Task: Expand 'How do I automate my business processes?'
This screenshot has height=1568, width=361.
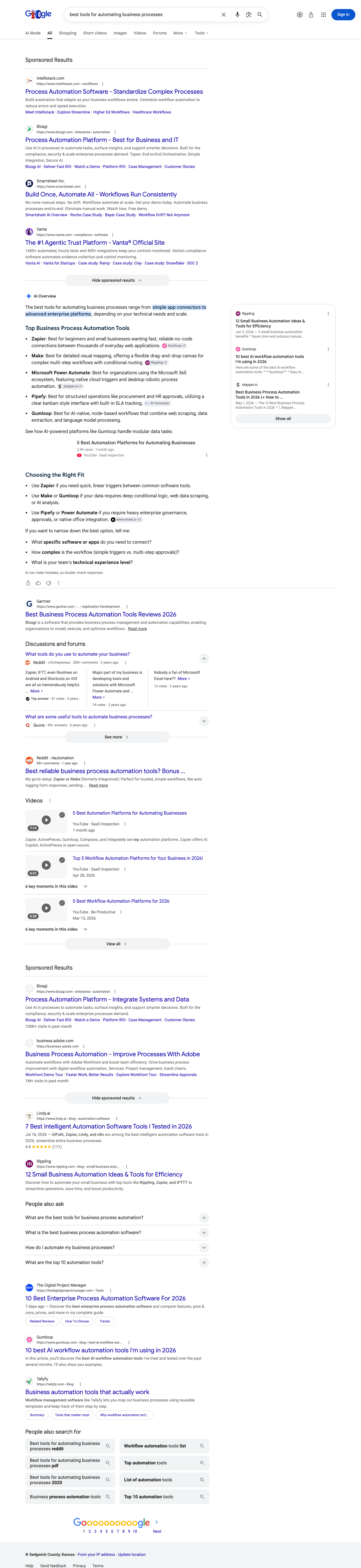Action: pos(117,1247)
